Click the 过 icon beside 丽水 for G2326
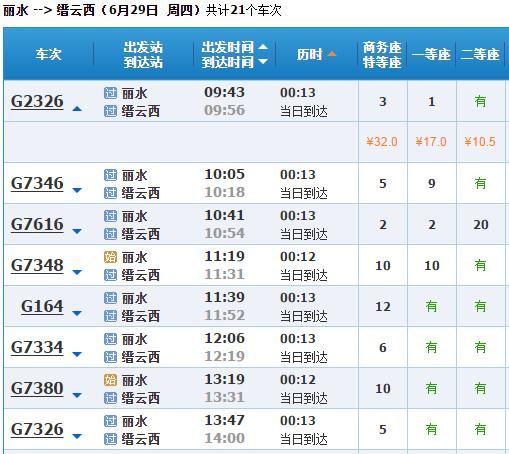 110,93
